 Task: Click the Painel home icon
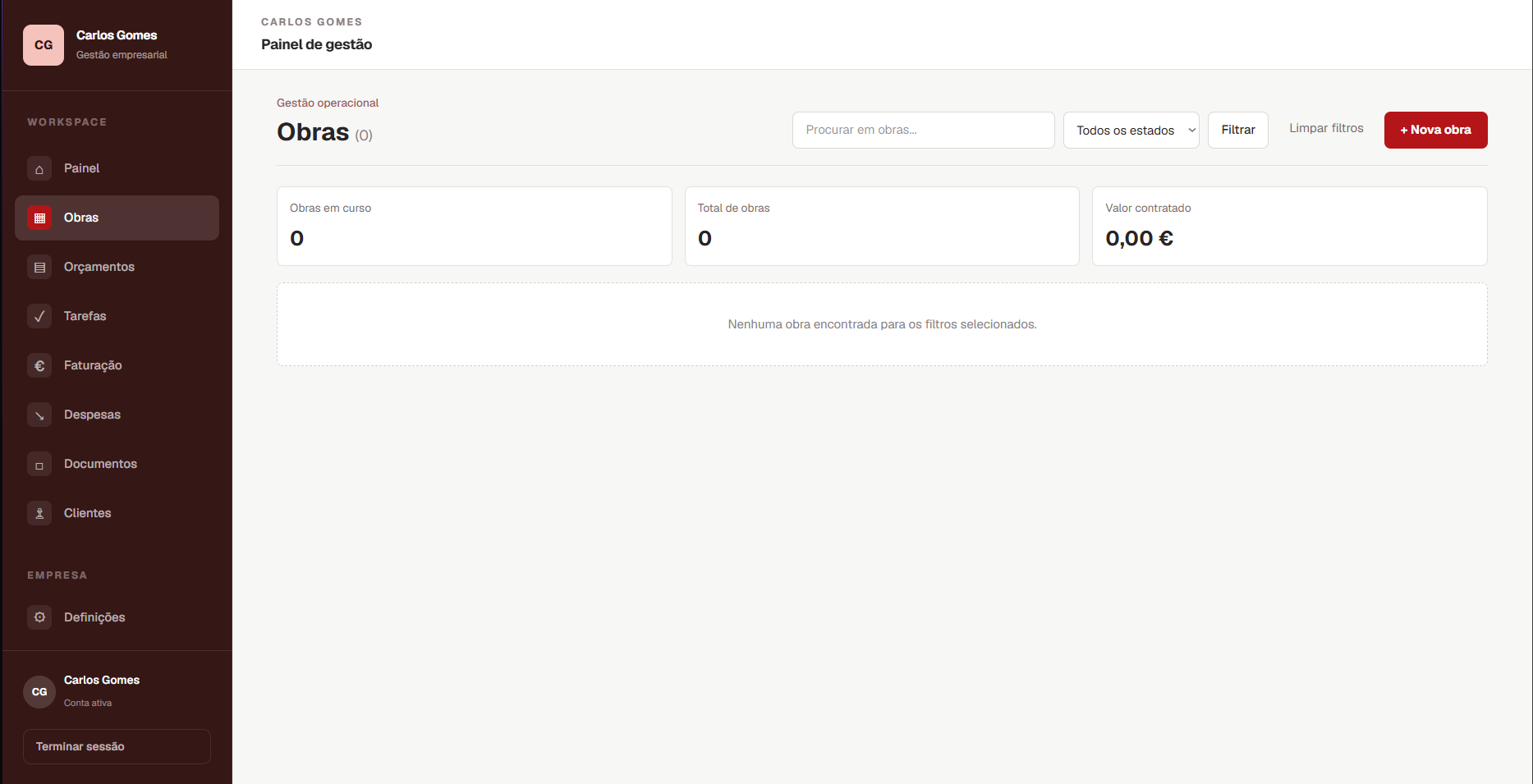tap(39, 168)
